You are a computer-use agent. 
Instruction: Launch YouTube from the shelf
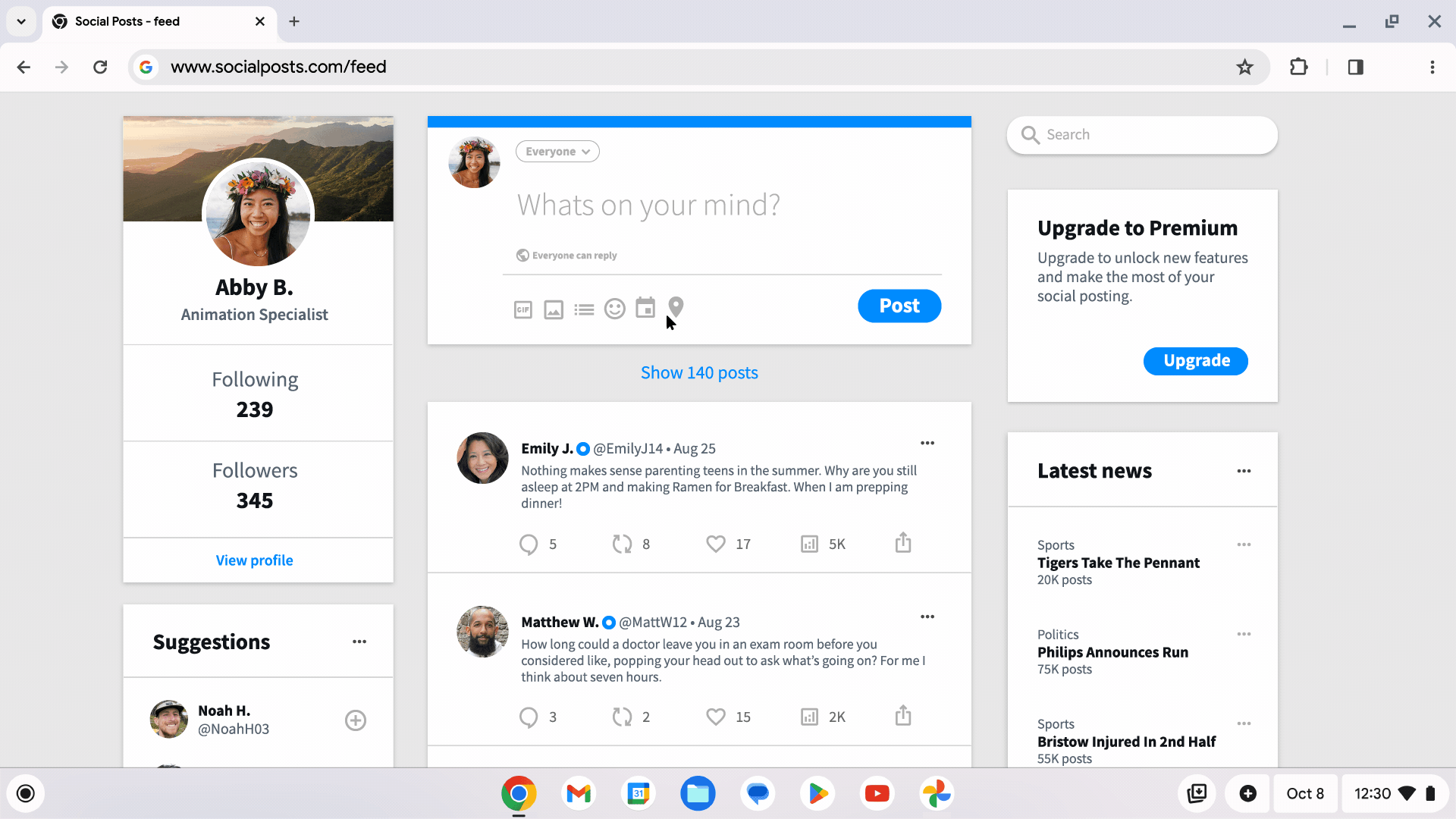click(877, 793)
